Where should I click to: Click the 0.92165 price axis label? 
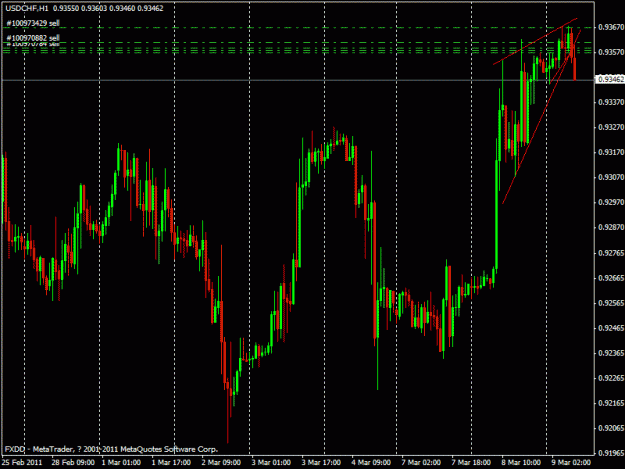pos(611,403)
